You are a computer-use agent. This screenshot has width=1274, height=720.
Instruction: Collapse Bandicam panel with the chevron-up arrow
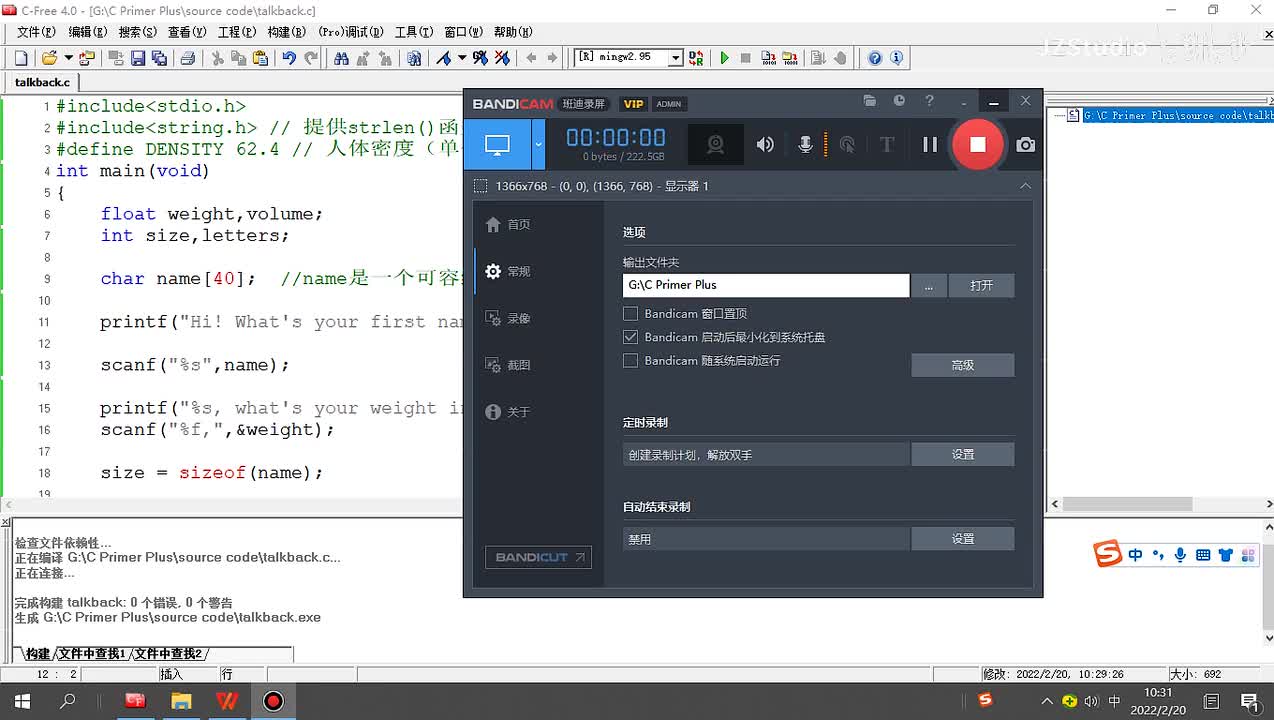coord(1025,186)
